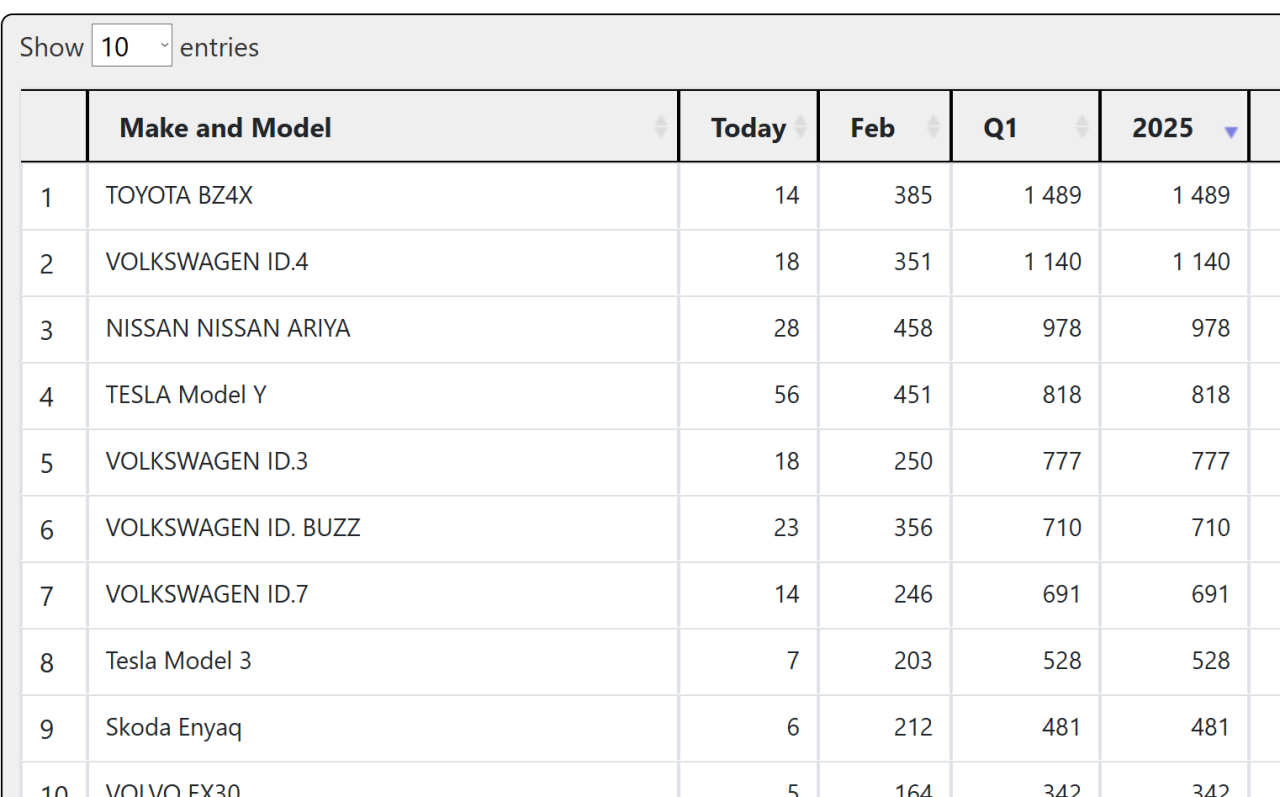
Task: Select the NISSAN NISSAN ARIYA entry
Action: pos(228,328)
